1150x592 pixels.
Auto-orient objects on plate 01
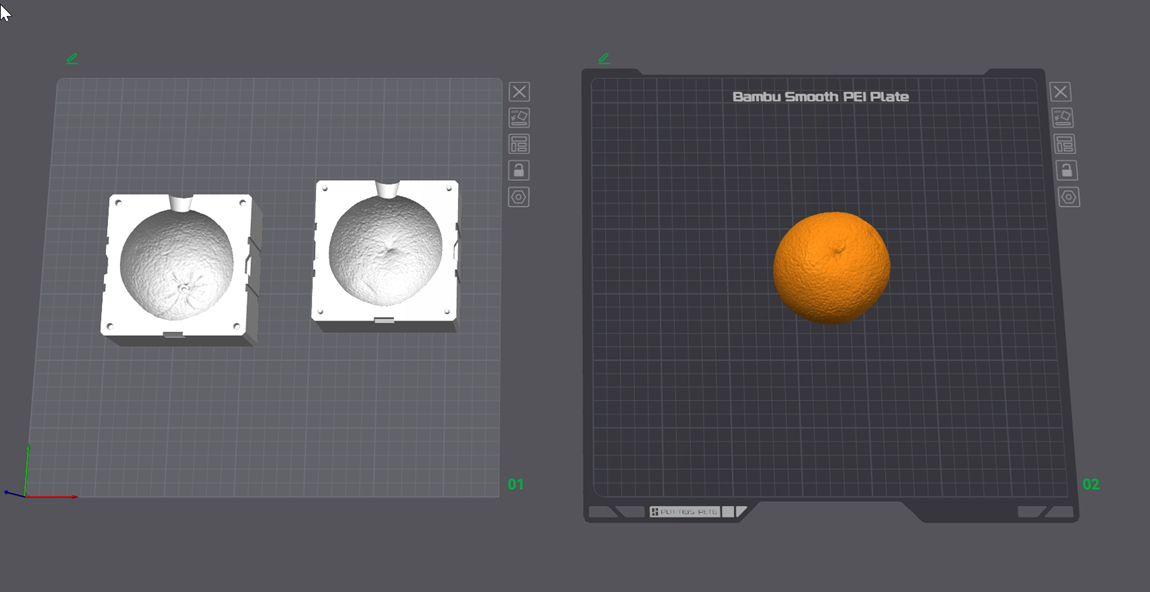pyautogui.click(x=519, y=117)
